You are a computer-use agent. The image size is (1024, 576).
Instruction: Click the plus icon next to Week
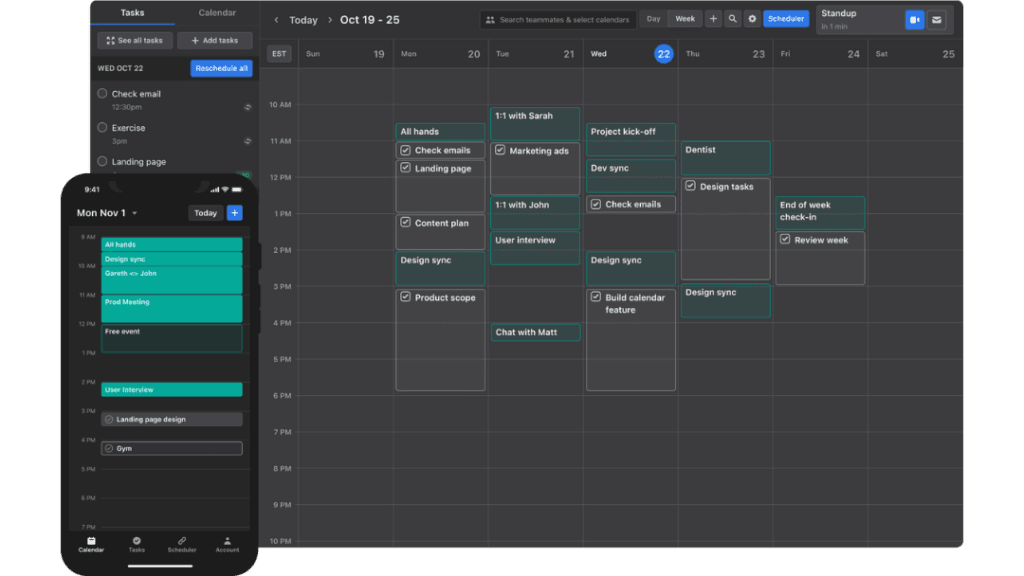[713, 19]
